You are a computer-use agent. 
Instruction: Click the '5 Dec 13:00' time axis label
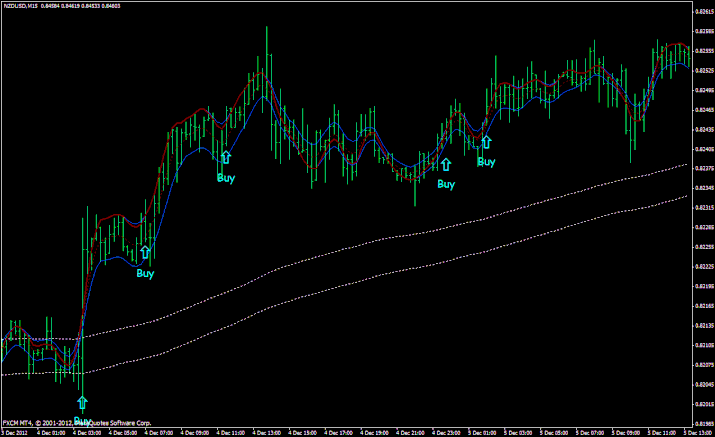coord(698,432)
